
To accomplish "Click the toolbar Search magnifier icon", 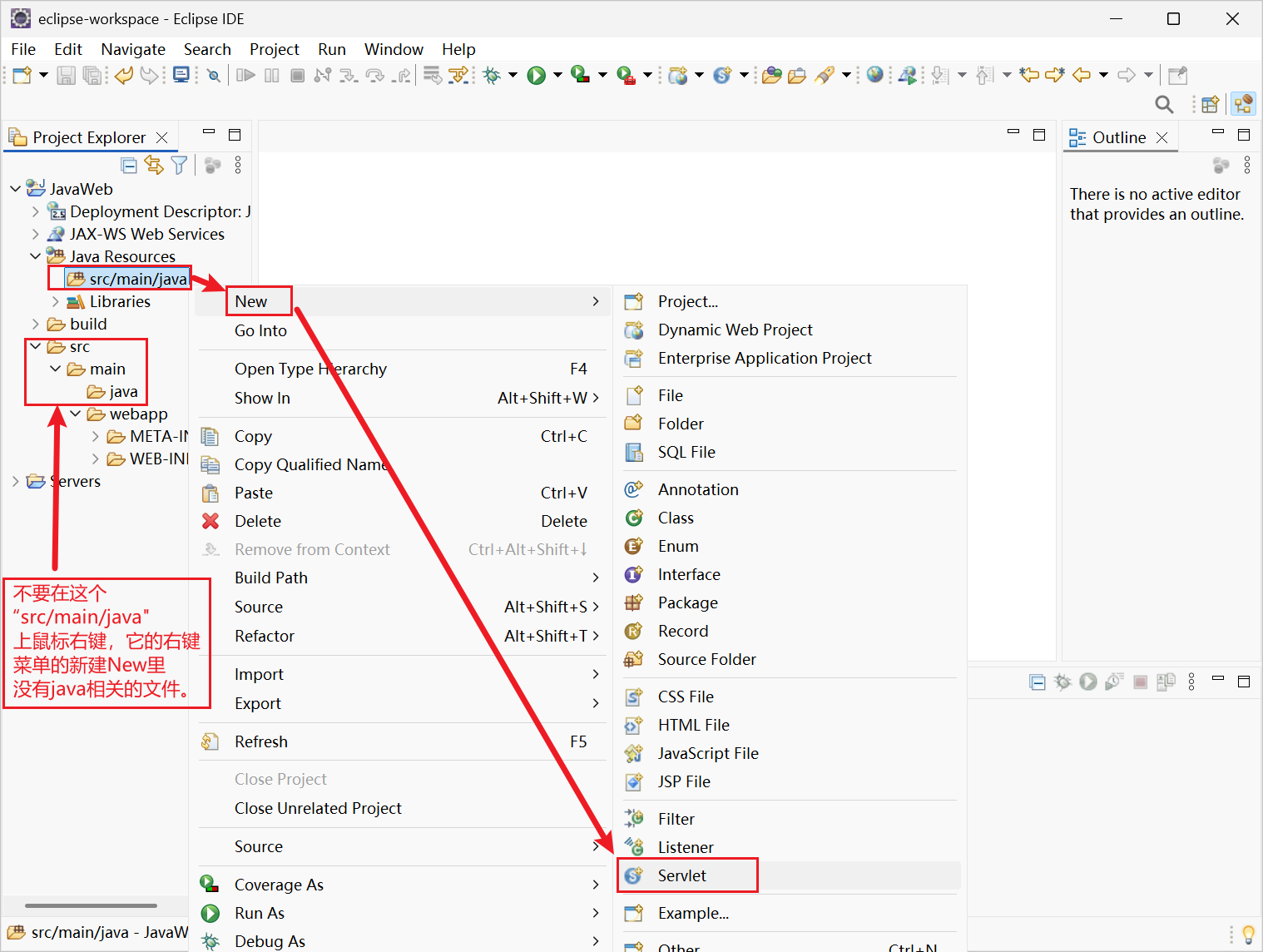I will 1164,104.
